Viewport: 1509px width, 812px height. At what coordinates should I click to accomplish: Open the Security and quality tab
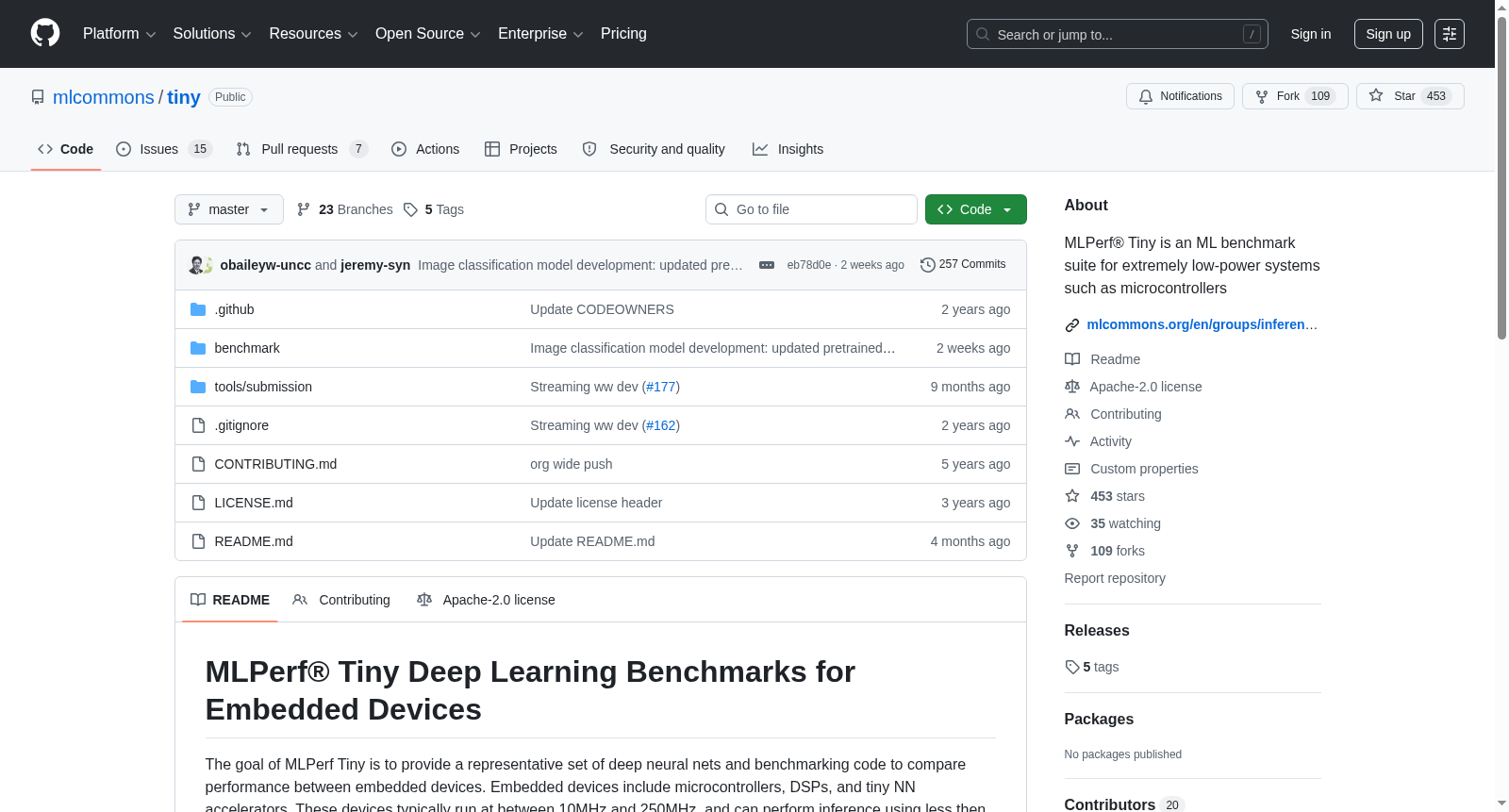[654, 149]
